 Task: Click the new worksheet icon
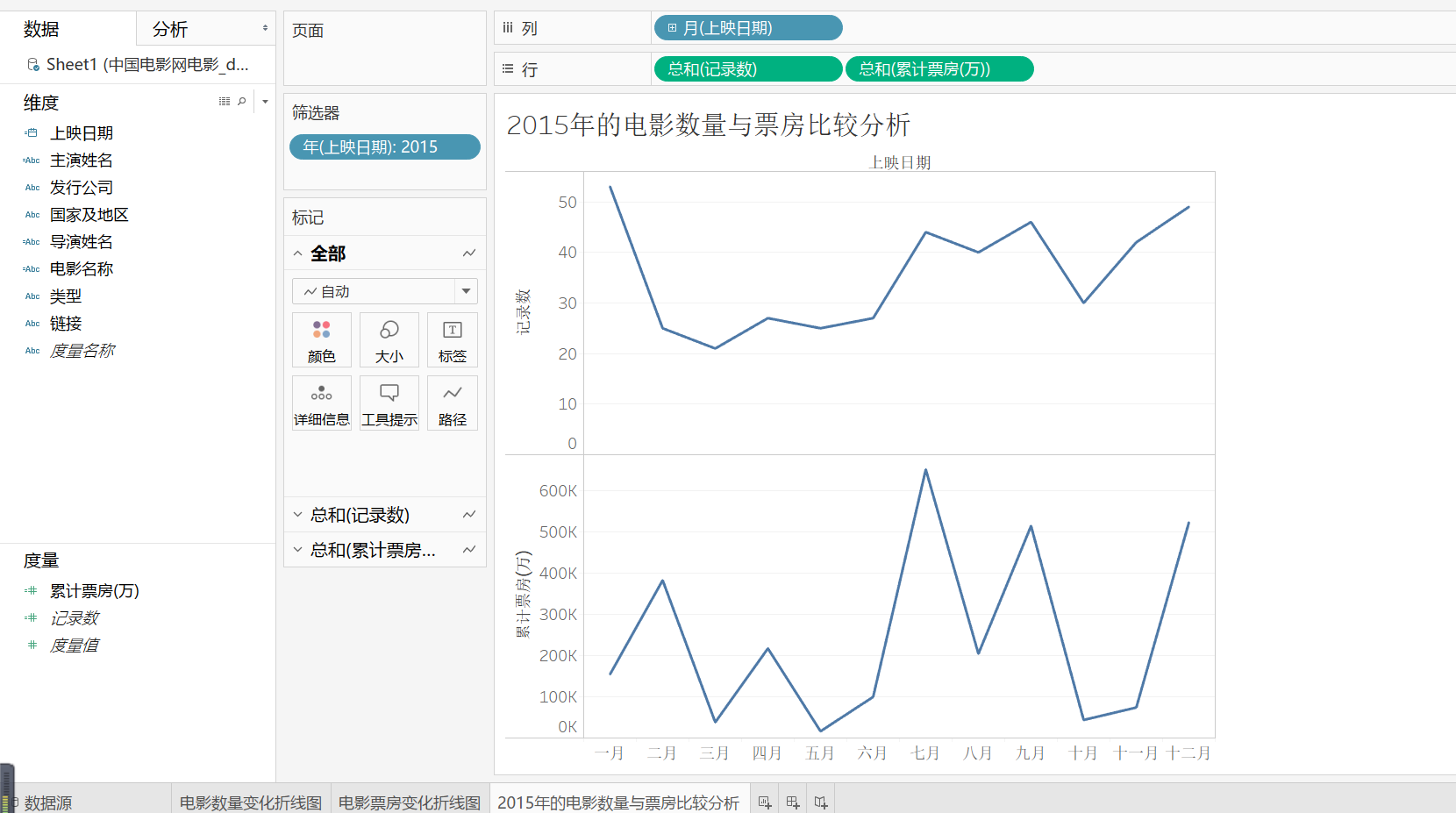pyautogui.click(x=765, y=802)
